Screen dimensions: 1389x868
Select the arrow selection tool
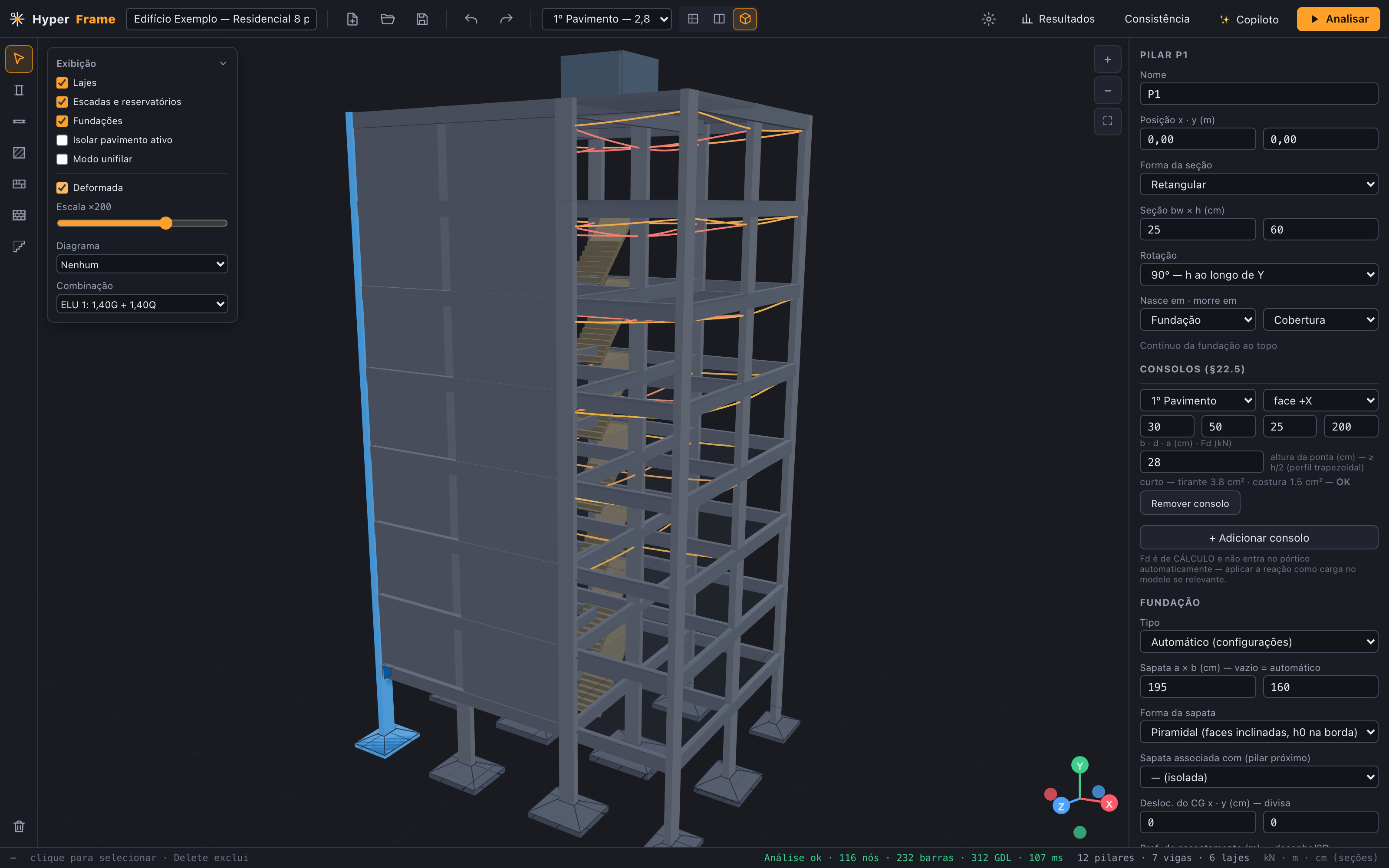coord(19,59)
